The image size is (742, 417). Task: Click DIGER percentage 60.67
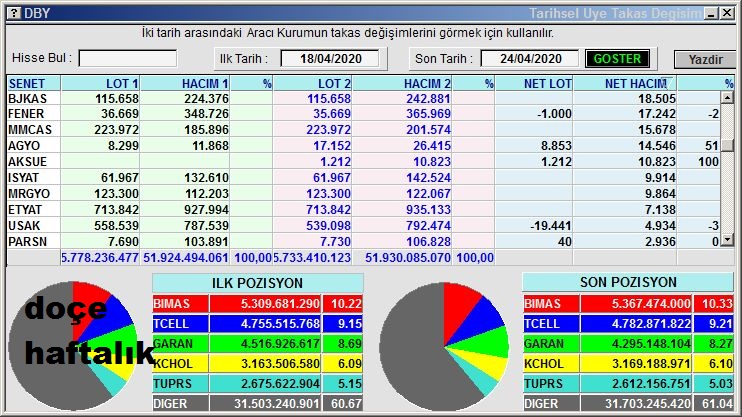[x=346, y=404]
